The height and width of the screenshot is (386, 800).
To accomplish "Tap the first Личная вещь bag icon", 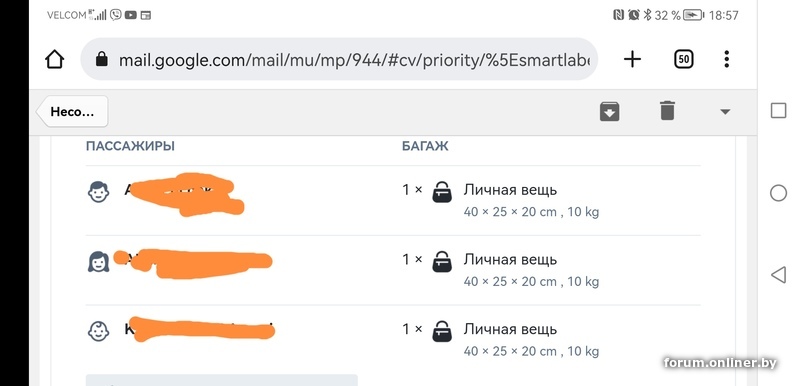I will coord(442,192).
